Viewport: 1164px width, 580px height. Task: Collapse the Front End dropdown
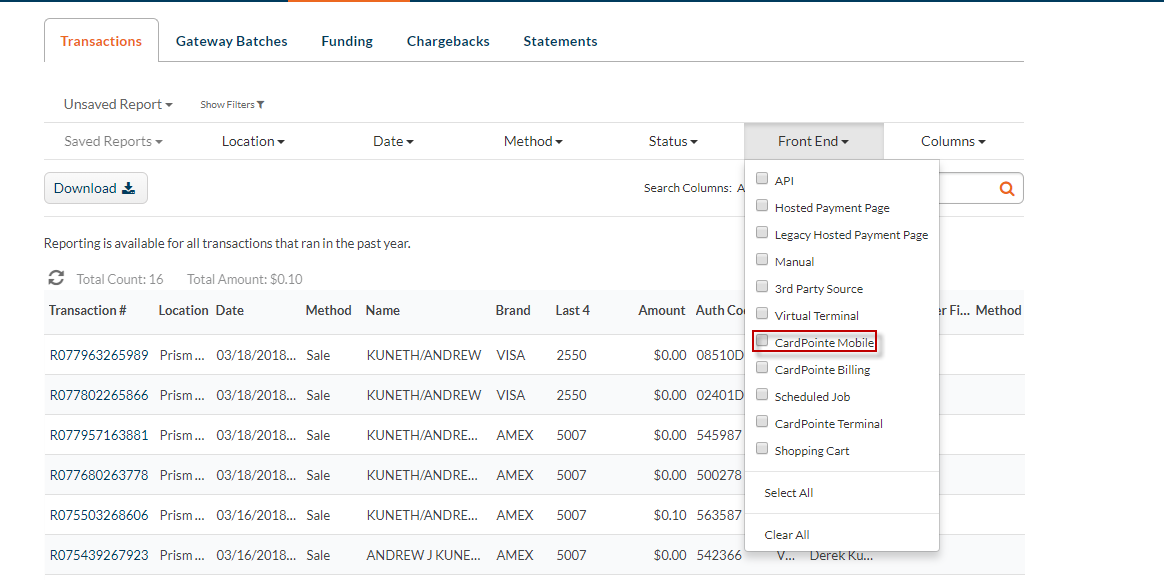814,141
